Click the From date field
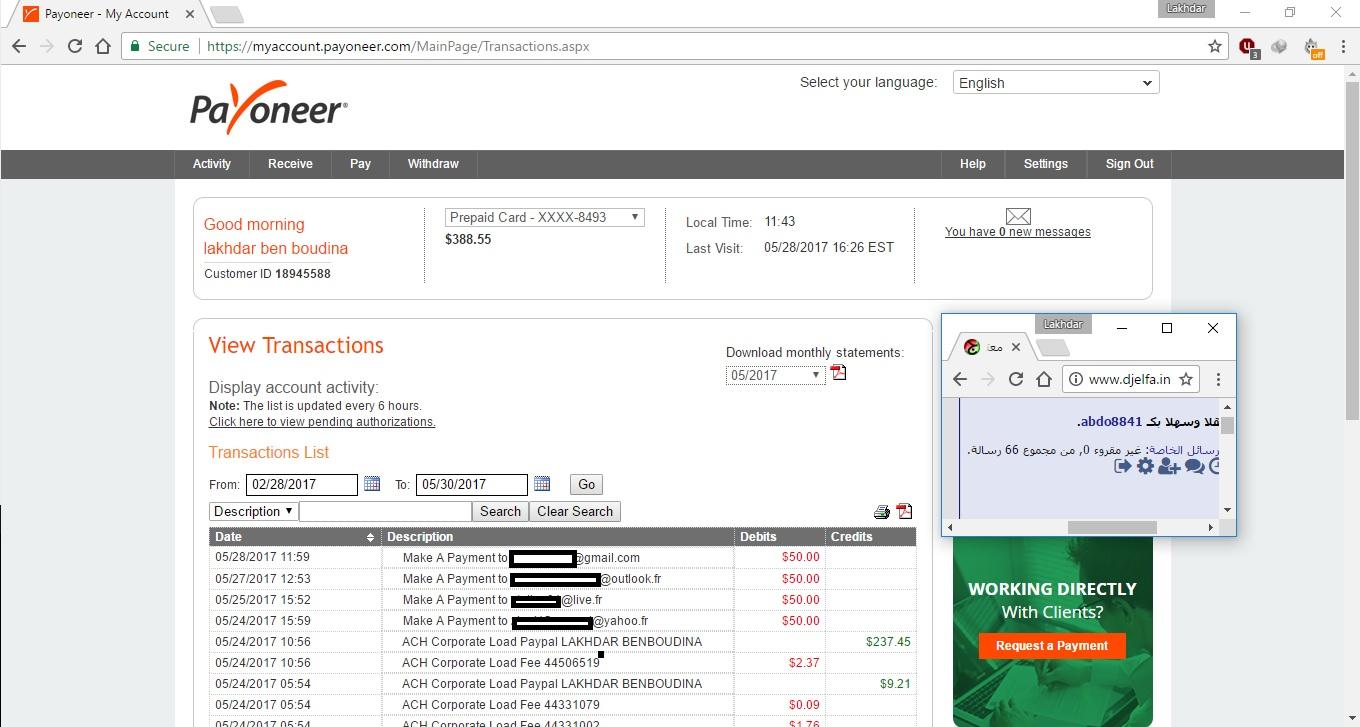1360x727 pixels. pyautogui.click(x=301, y=485)
